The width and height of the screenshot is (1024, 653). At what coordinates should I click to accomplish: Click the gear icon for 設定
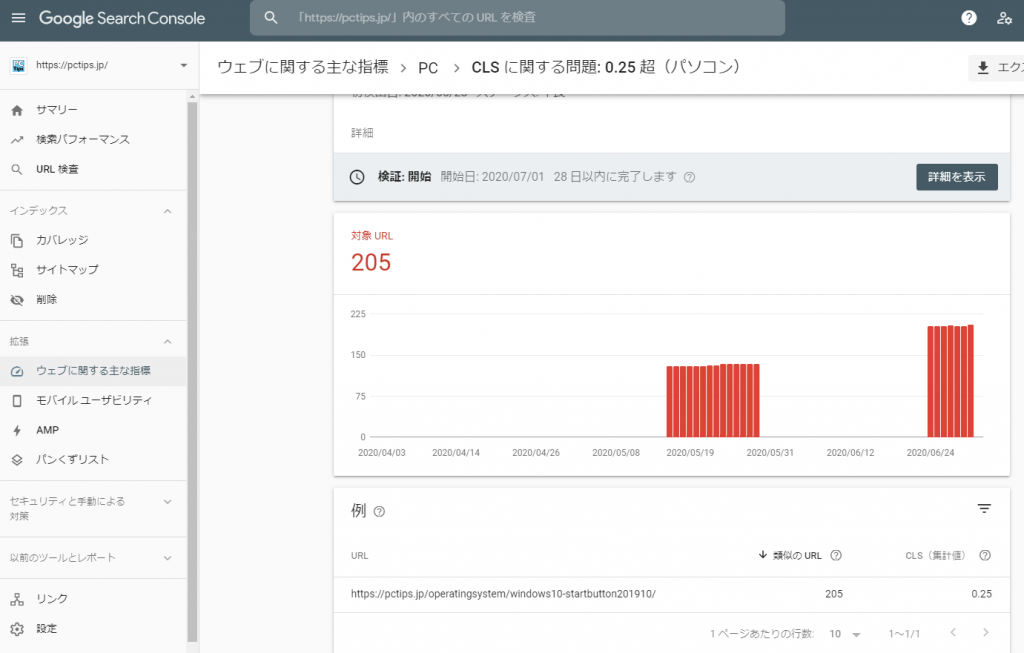coord(17,629)
